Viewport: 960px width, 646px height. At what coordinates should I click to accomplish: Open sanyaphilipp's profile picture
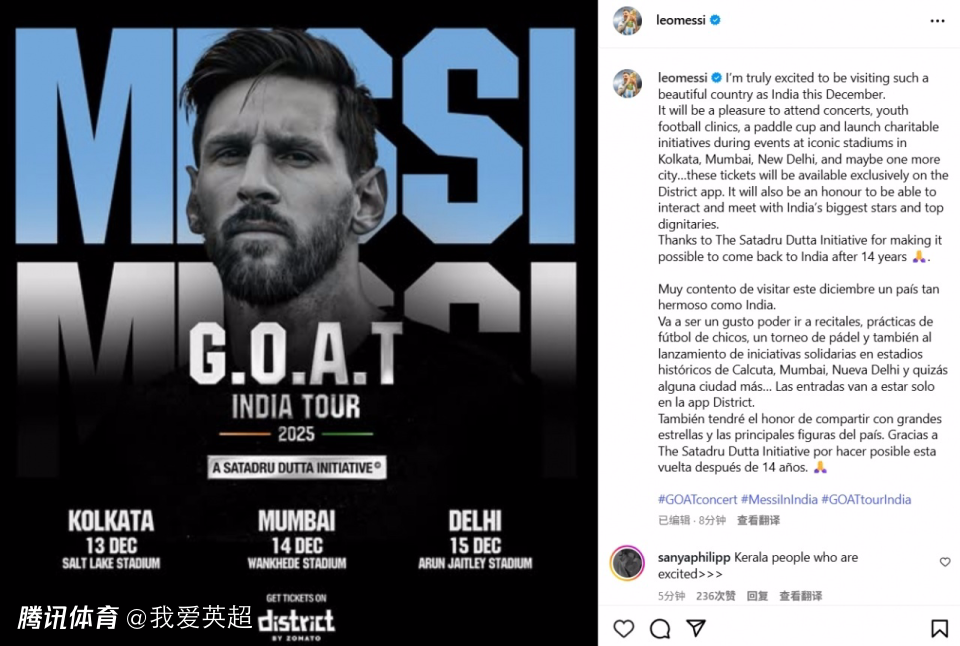click(x=627, y=563)
